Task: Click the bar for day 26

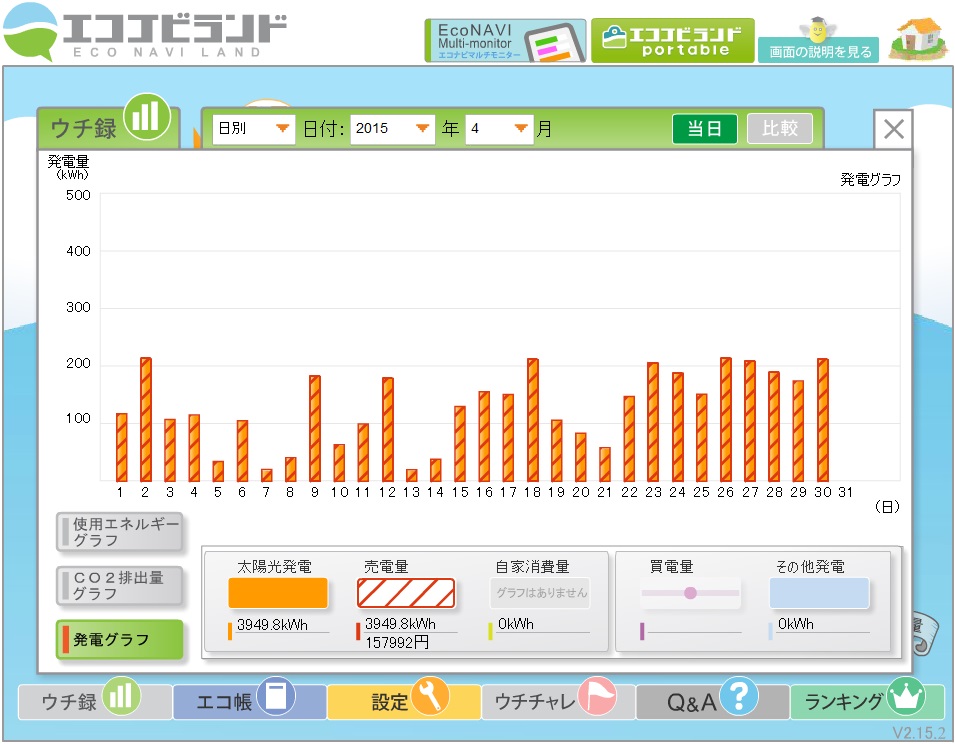Action: tap(725, 419)
